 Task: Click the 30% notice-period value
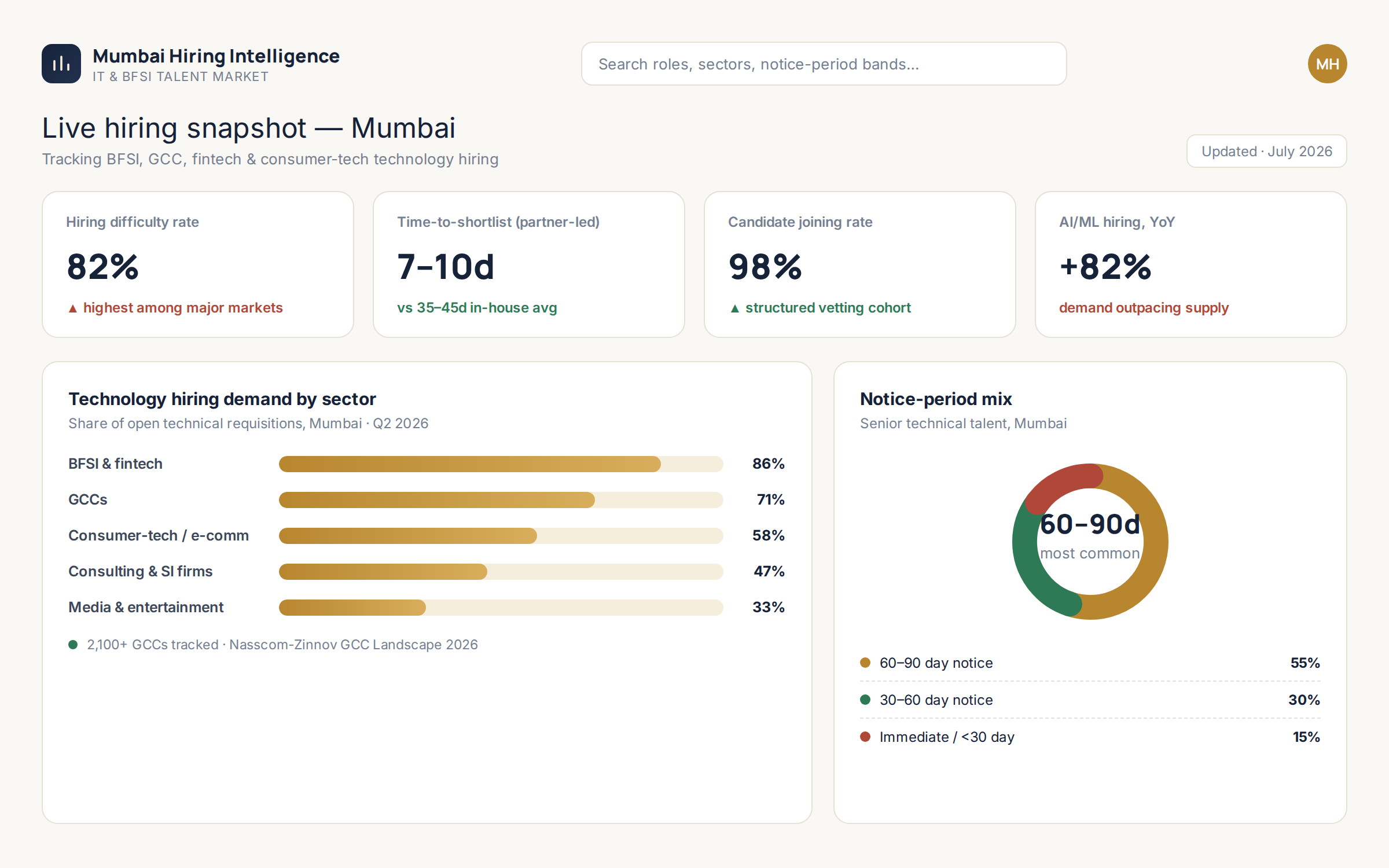coord(1304,700)
